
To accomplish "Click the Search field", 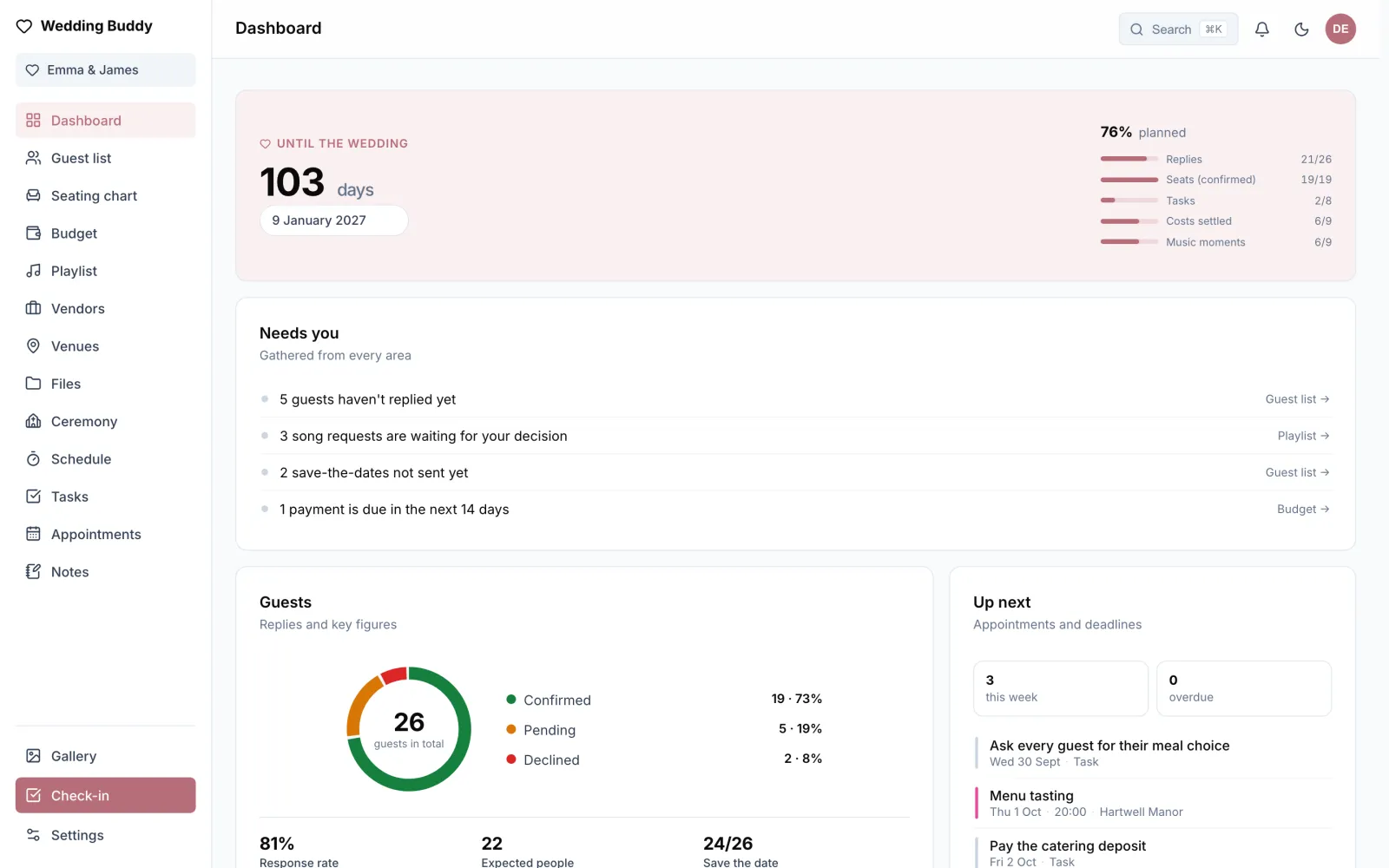I will pos(1178,30).
